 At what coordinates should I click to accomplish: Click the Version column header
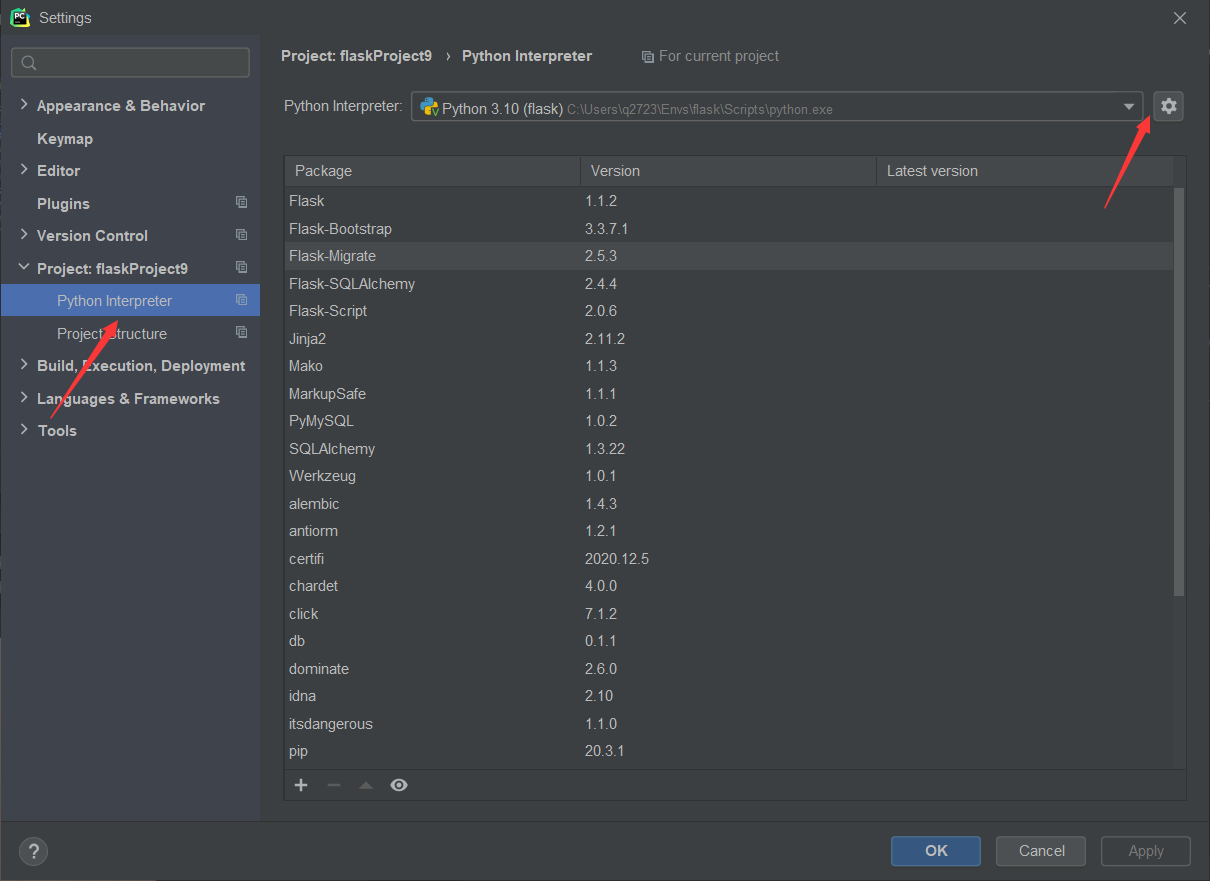[x=728, y=171]
